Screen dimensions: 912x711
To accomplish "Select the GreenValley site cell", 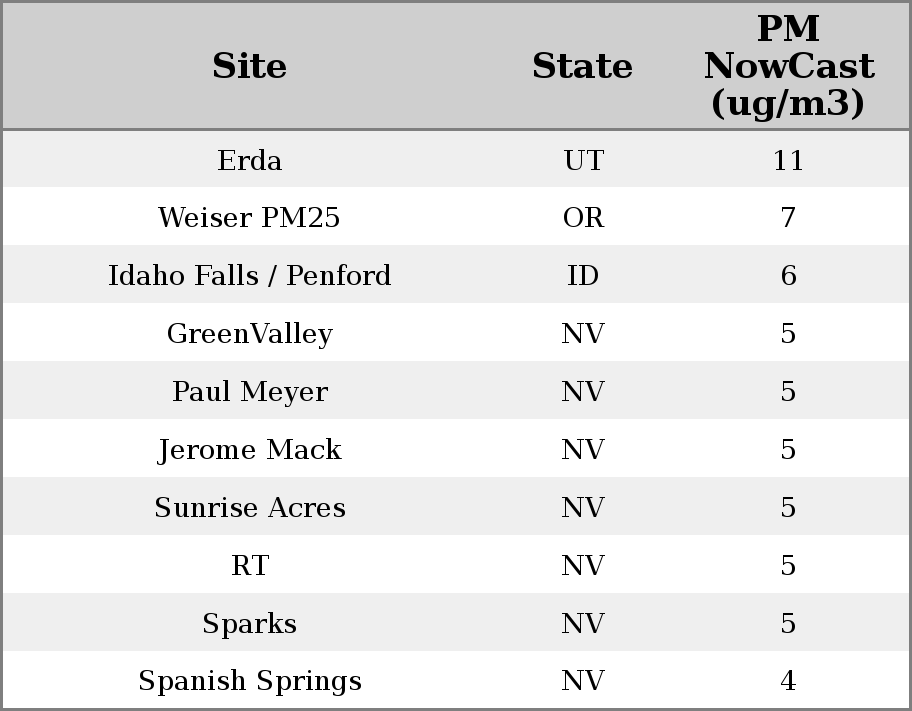I will [250, 334].
